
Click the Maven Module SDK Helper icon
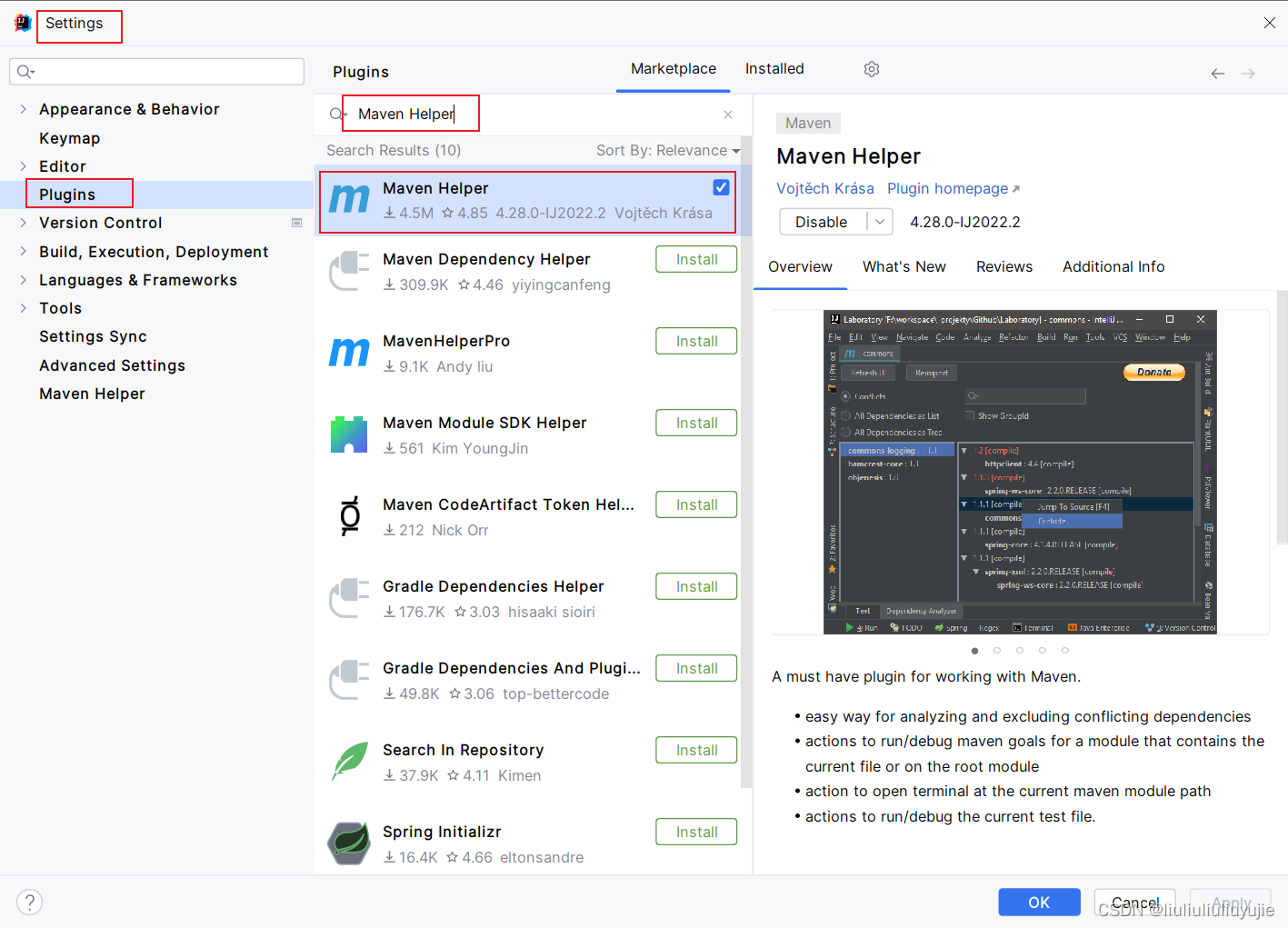pos(349,434)
